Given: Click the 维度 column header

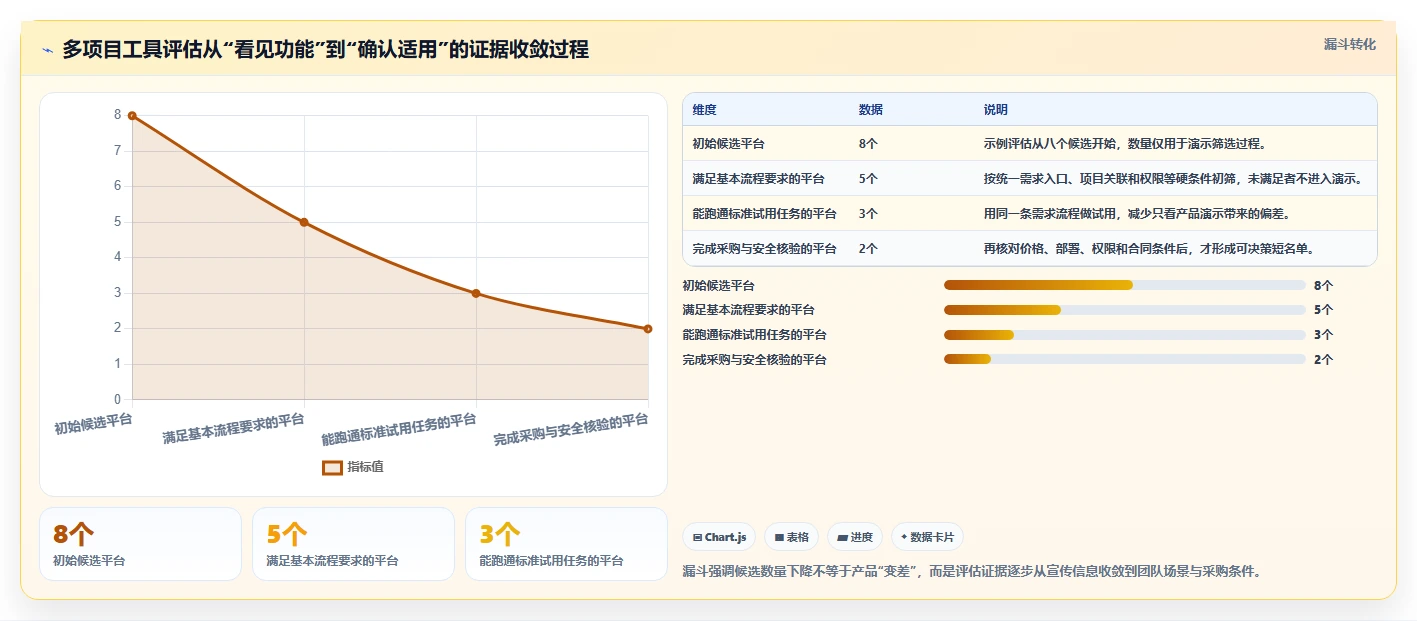Looking at the screenshot, I should (x=704, y=110).
